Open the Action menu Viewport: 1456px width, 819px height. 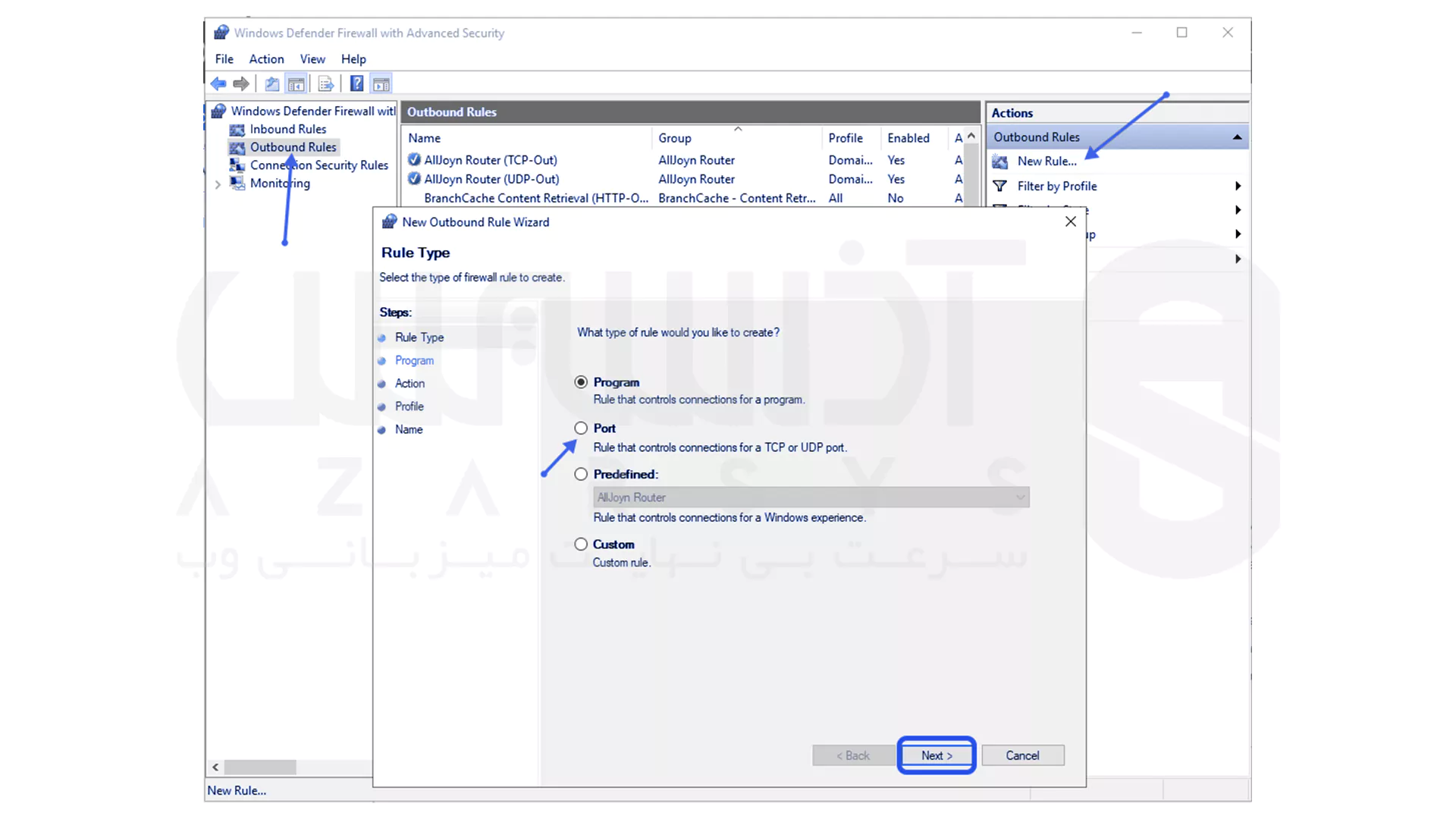click(266, 58)
